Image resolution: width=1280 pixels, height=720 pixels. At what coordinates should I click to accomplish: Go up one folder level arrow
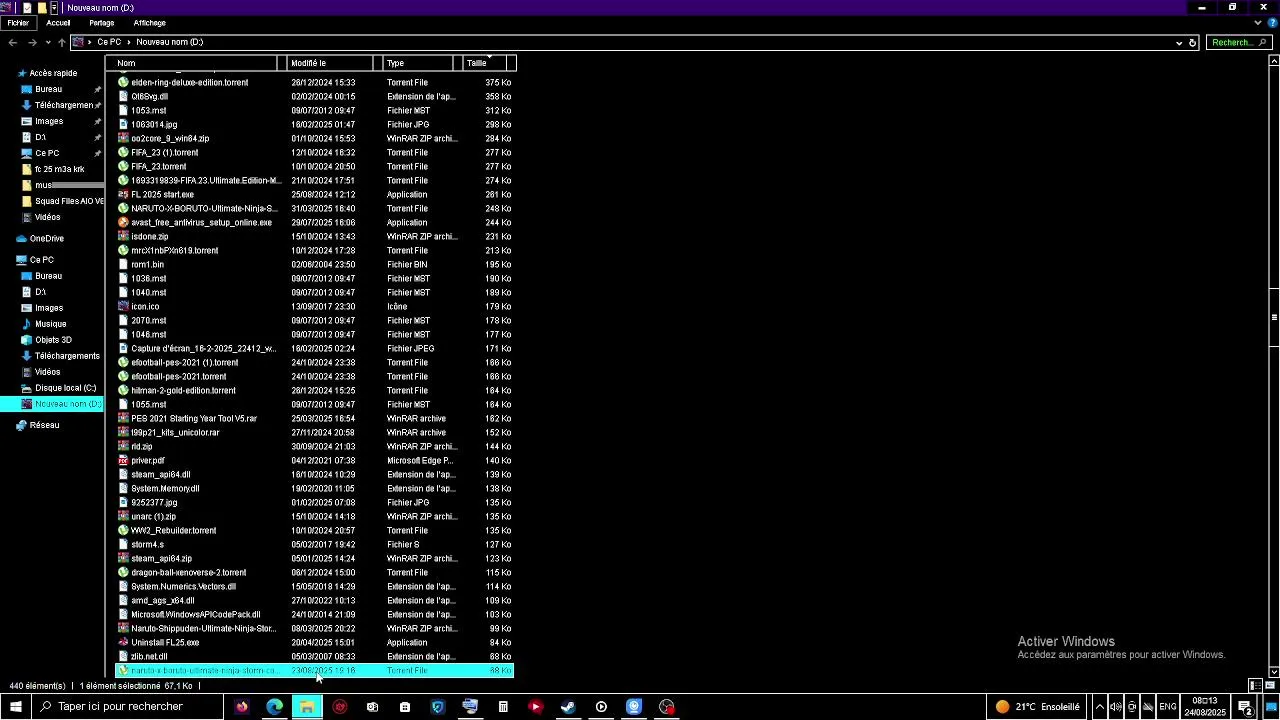tap(61, 42)
